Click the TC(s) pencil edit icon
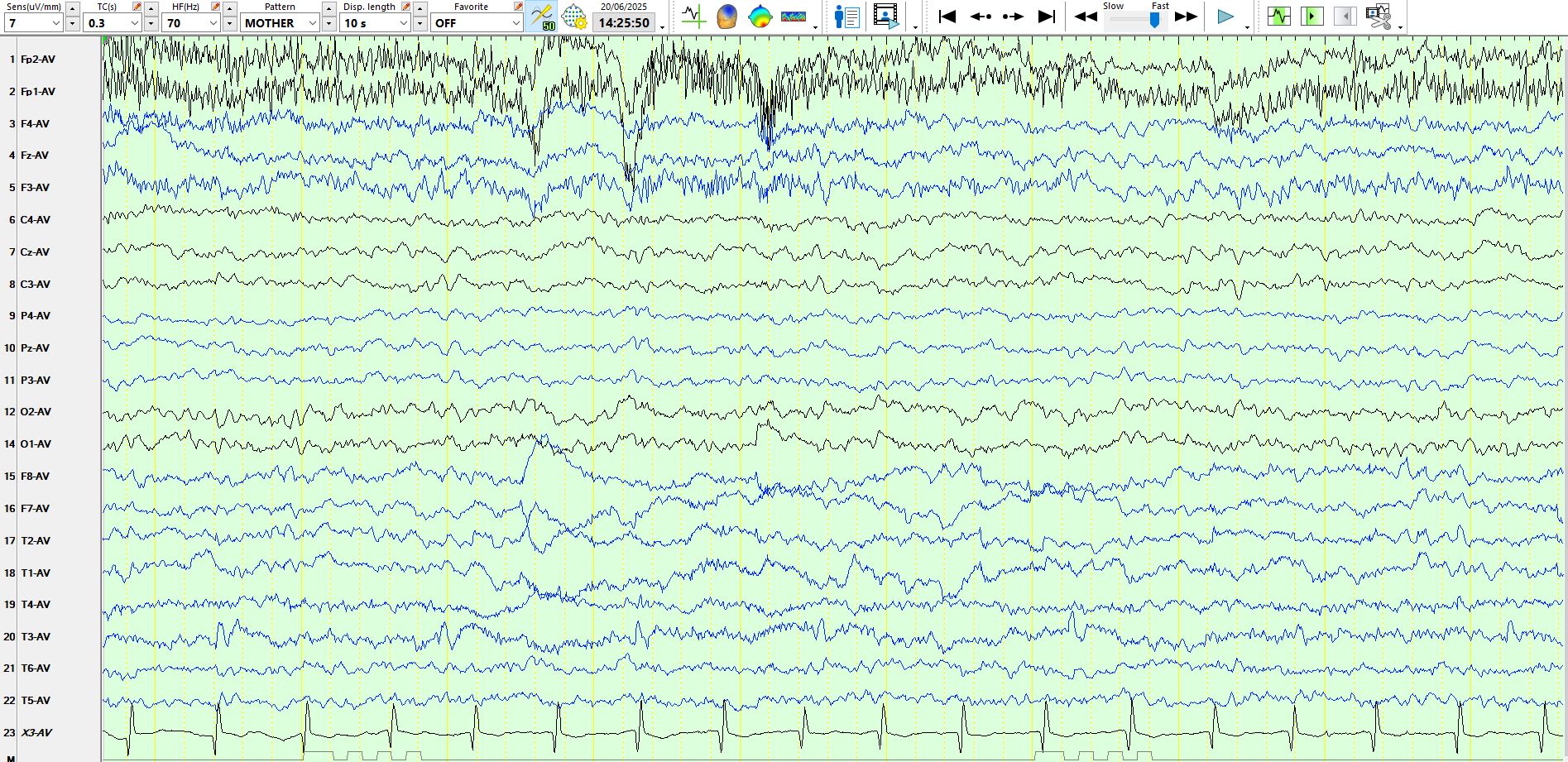The height and width of the screenshot is (762, 1568). pos(137,7)
